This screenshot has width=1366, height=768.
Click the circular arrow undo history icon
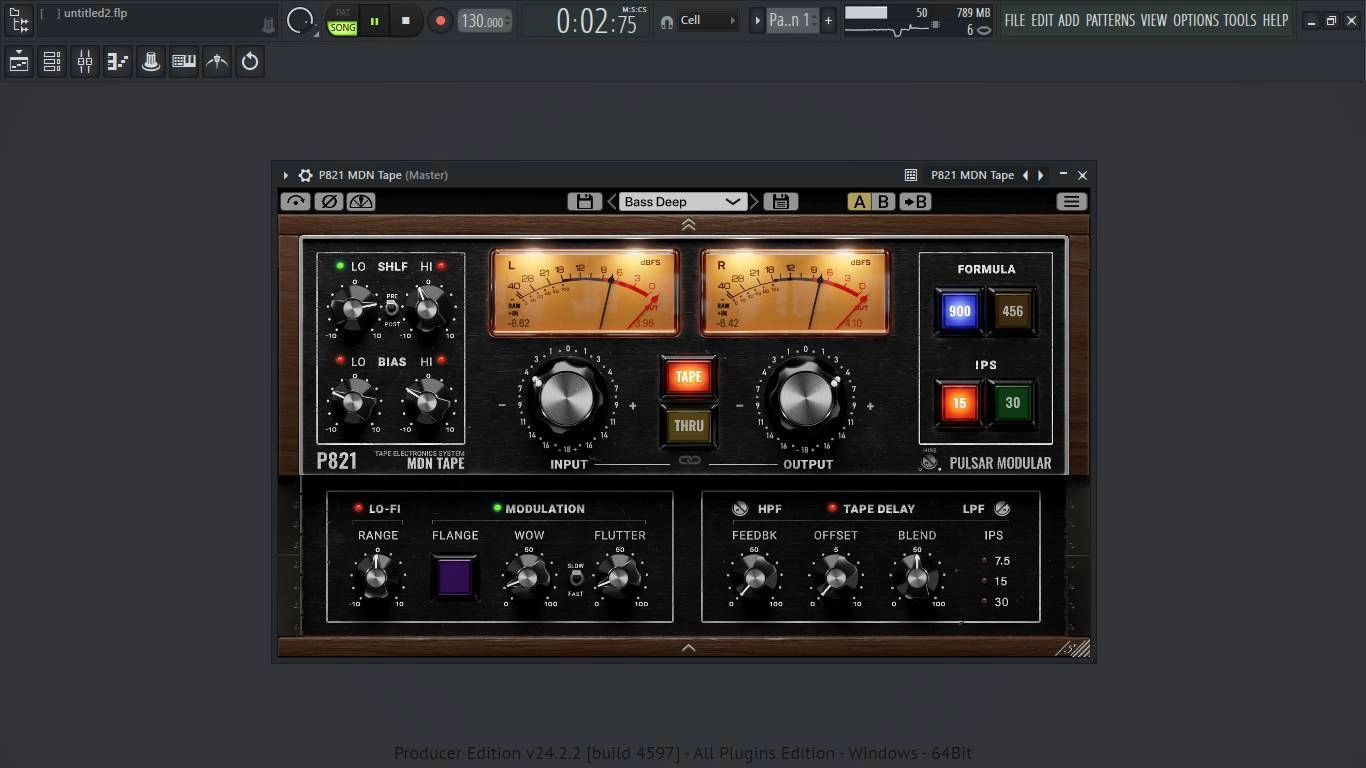pyautogui.click(x=250, y=62)
